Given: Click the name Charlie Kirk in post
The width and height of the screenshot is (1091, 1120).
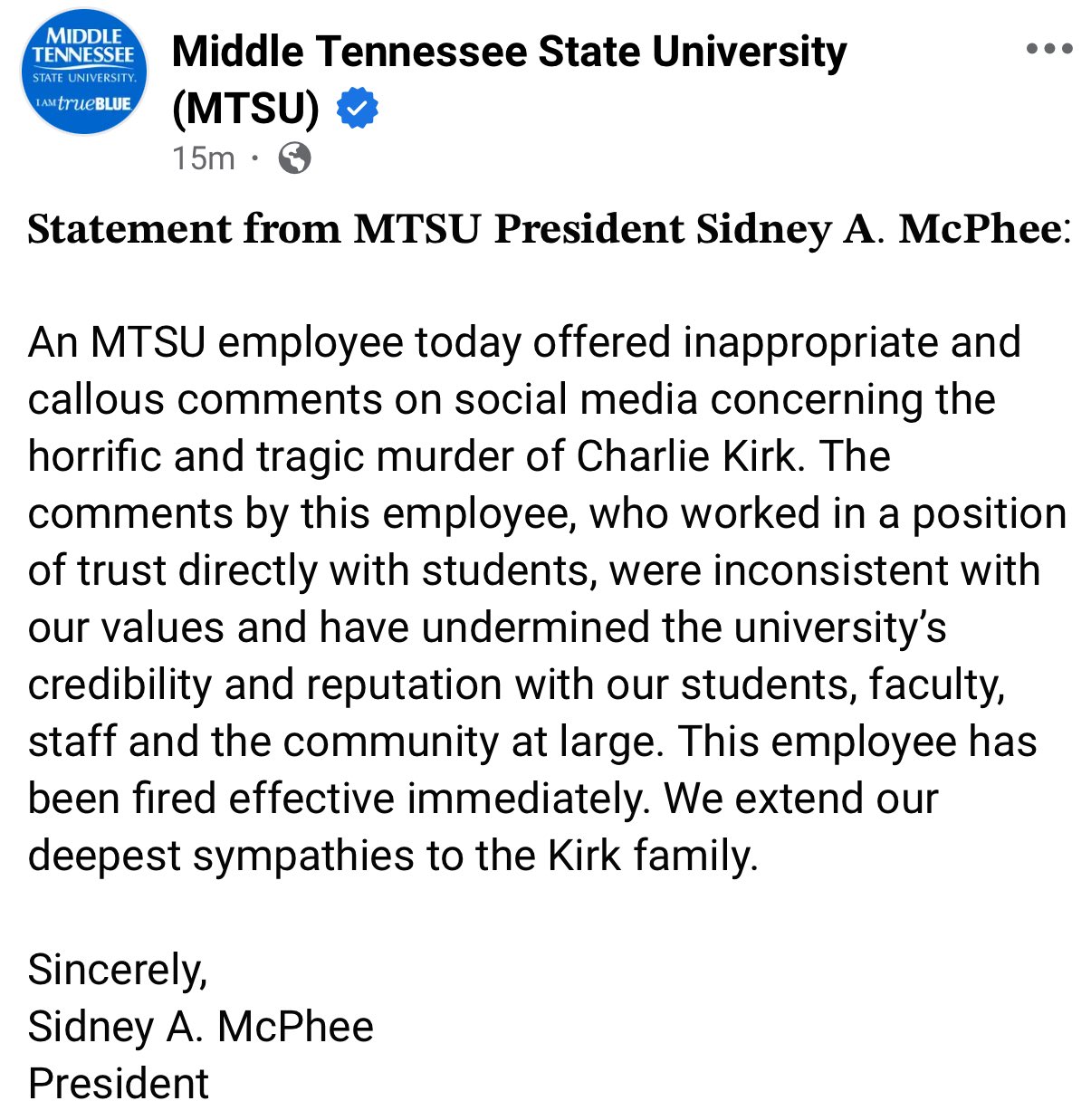Looking at the screenshot, I should 689,456.
